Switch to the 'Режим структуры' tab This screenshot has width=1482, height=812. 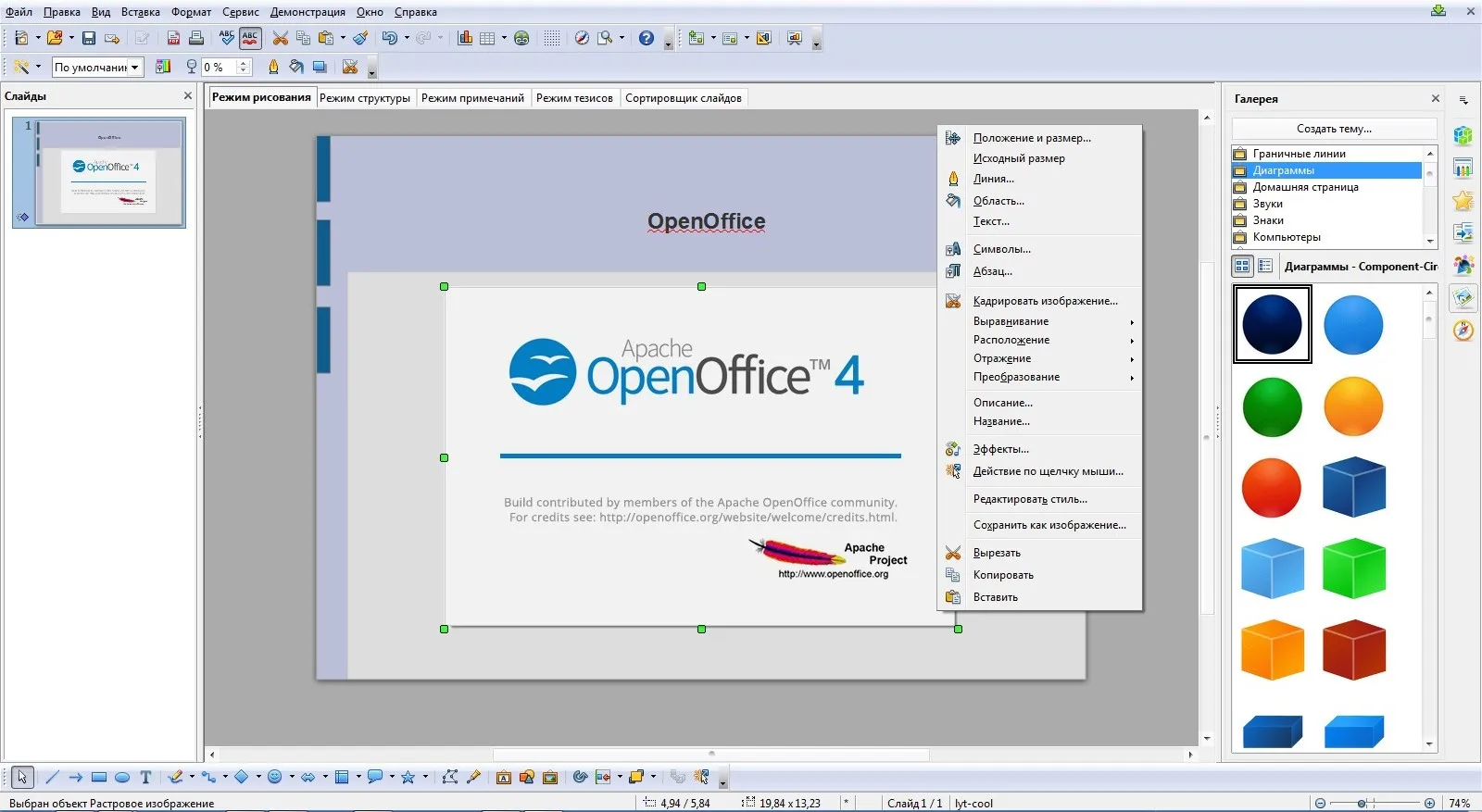tap(365, 98)
